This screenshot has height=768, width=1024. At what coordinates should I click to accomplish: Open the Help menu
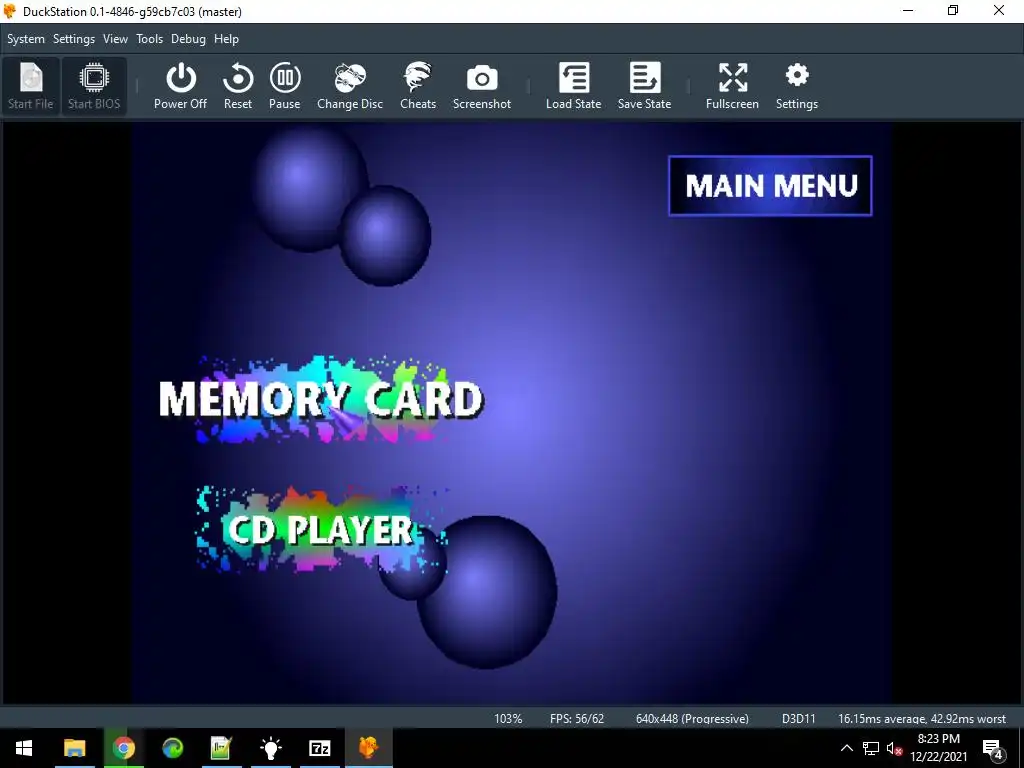[227, 39]
